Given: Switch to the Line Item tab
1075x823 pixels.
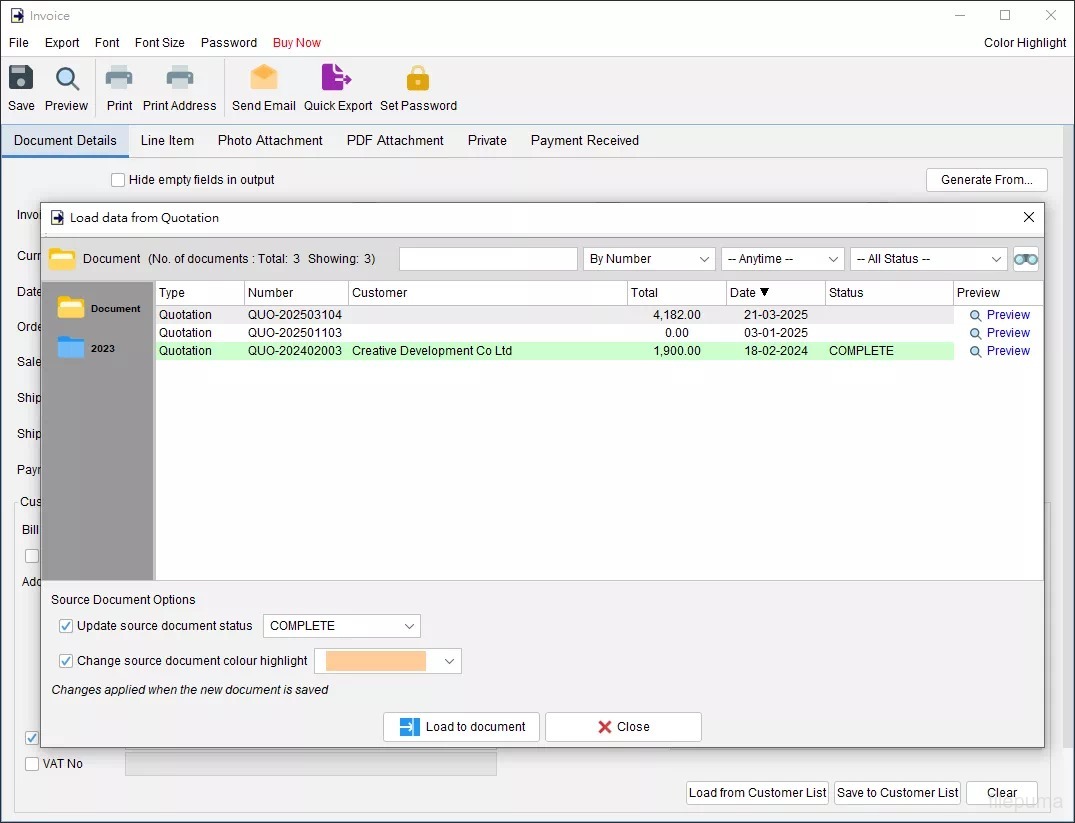Looking at the screenshot, I should [167, 141].
